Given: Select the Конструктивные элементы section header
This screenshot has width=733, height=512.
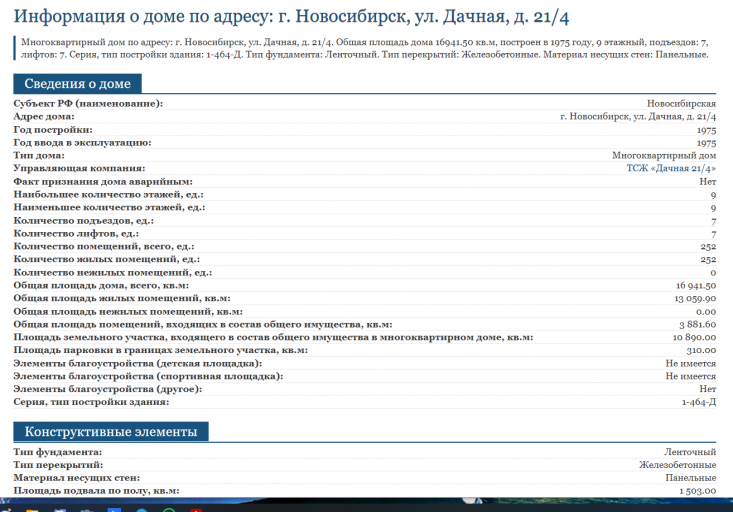Looking at the screenshot, I should click(x=111, y=432).
